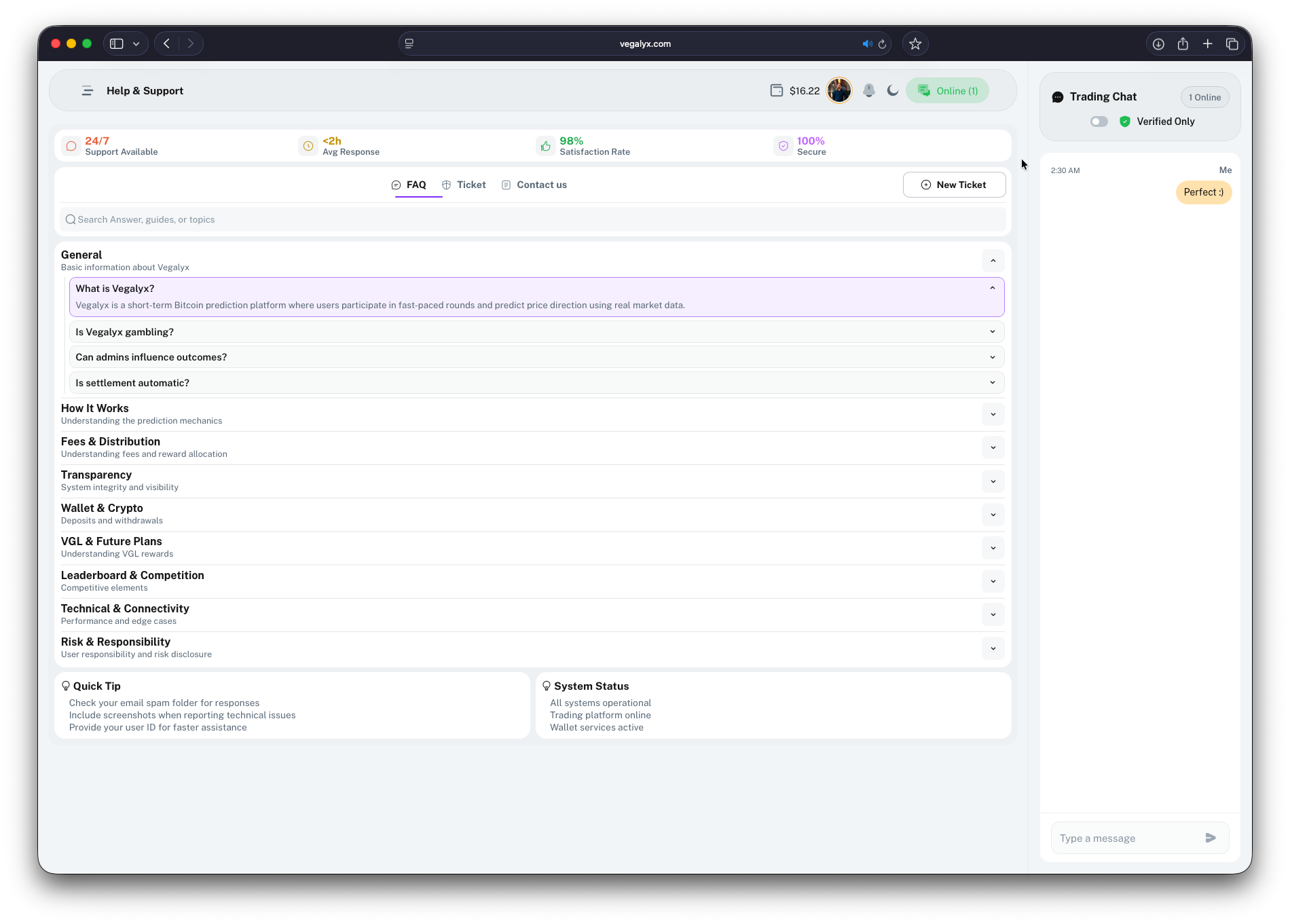Click the $16.22 balance text
The image size is (1290, 924).
pos(805,91)
